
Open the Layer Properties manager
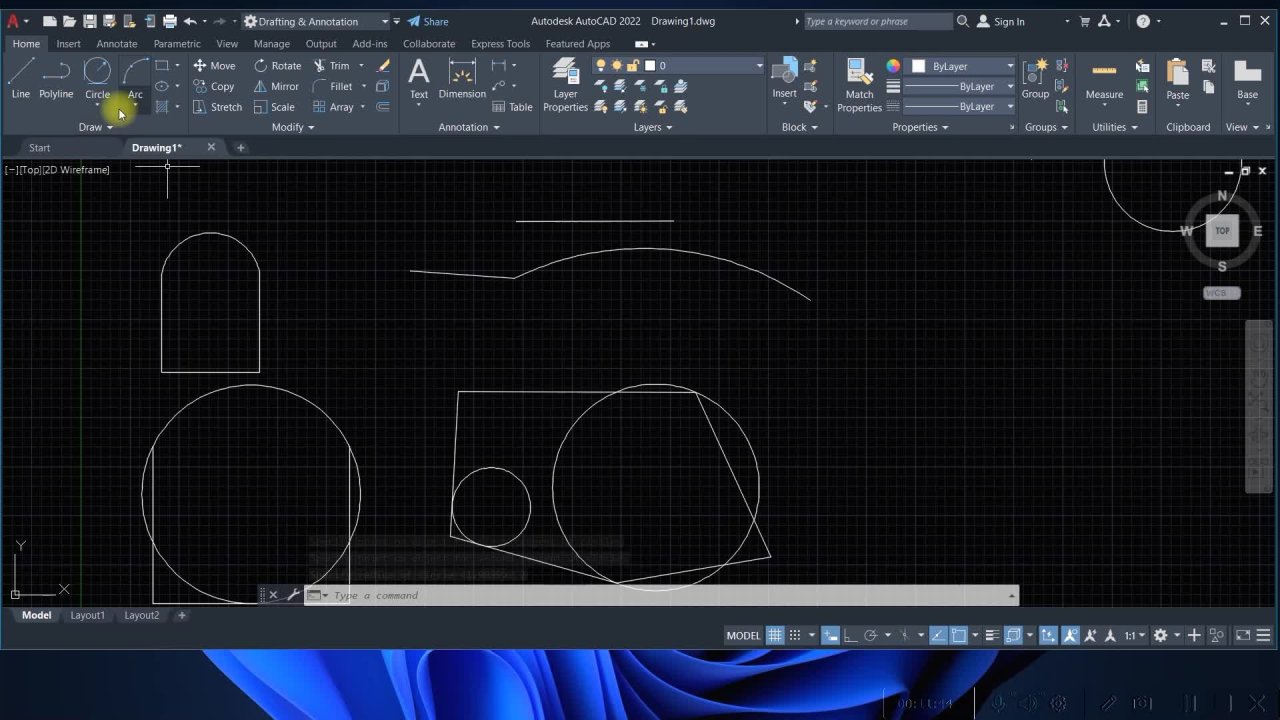(x=566, y=84)
